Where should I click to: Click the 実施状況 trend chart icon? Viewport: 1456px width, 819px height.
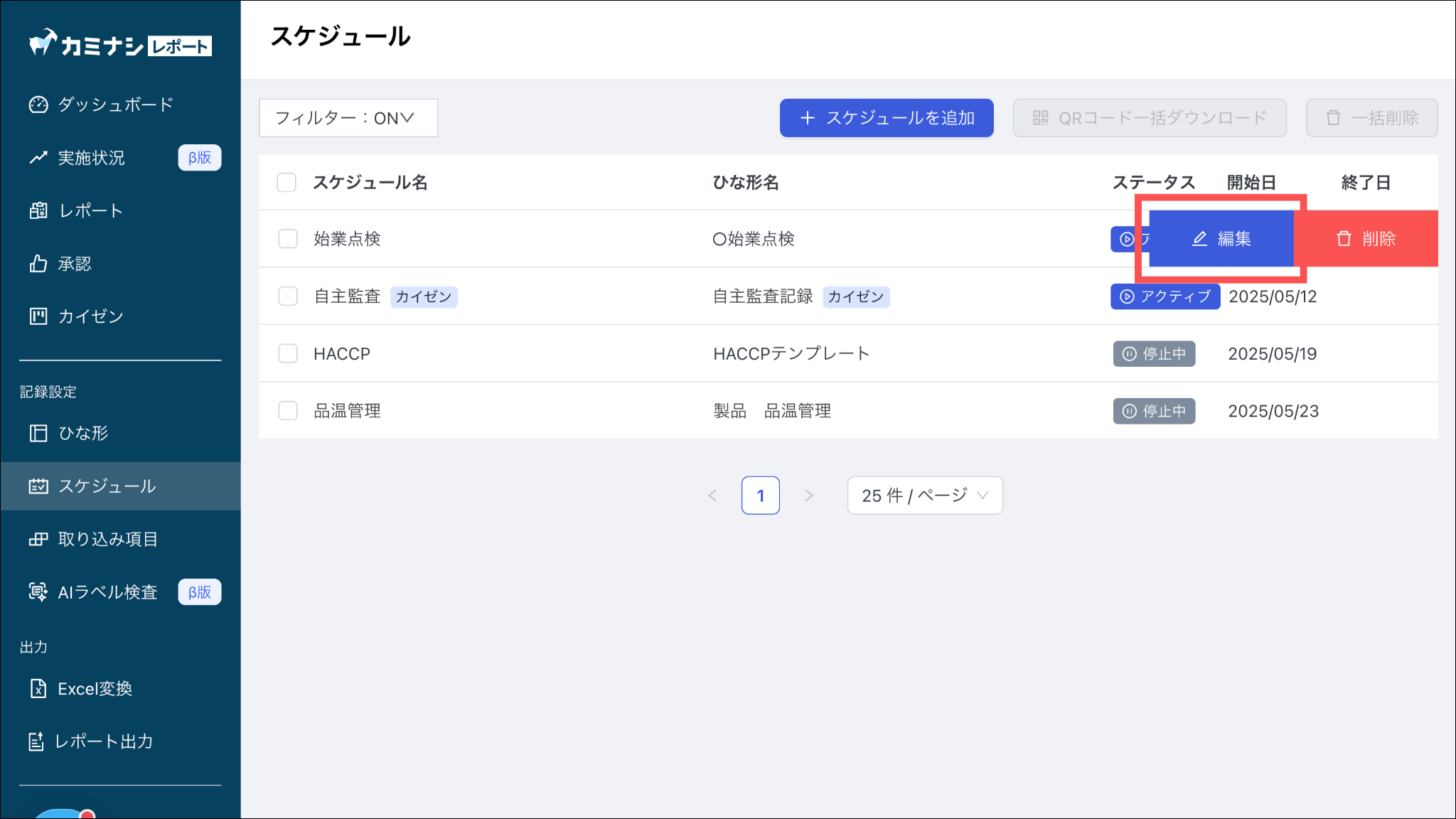(38, 158)
